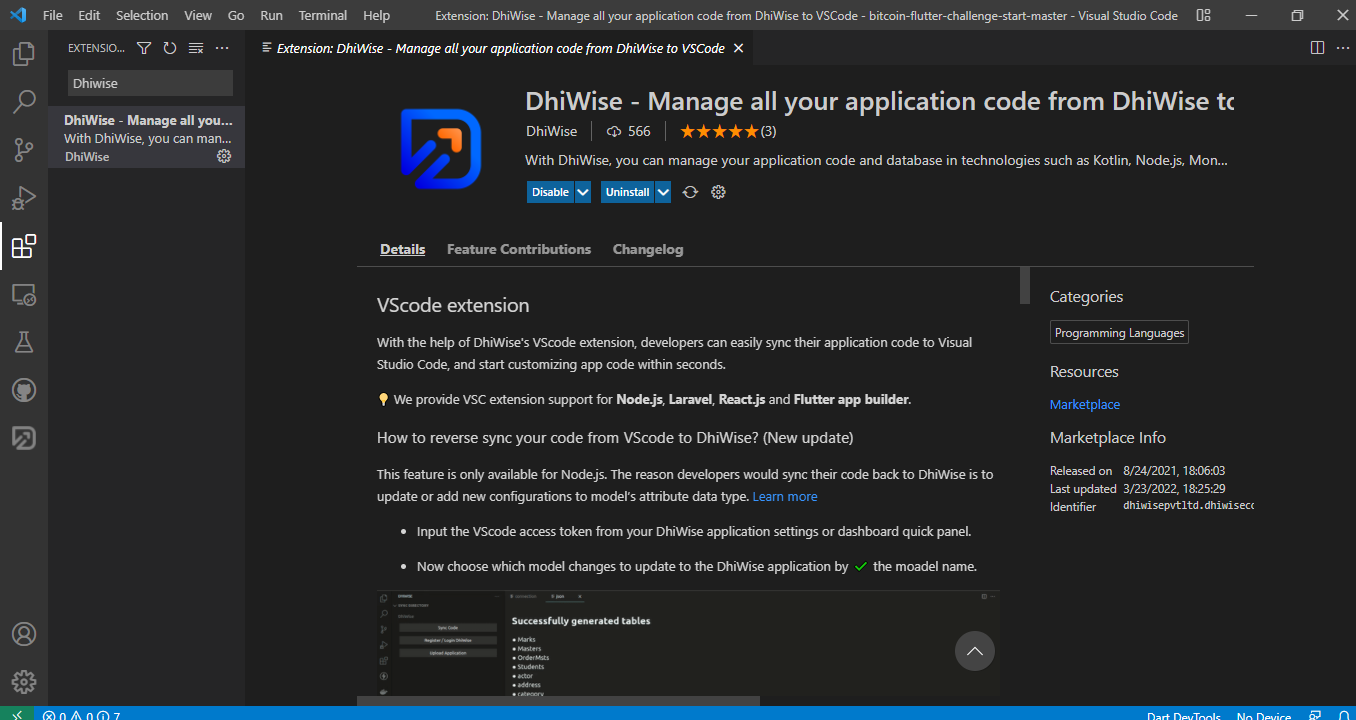1356x720 pixels.
Task: Select the DhiWise extension in results list
Action: point(146,137)
